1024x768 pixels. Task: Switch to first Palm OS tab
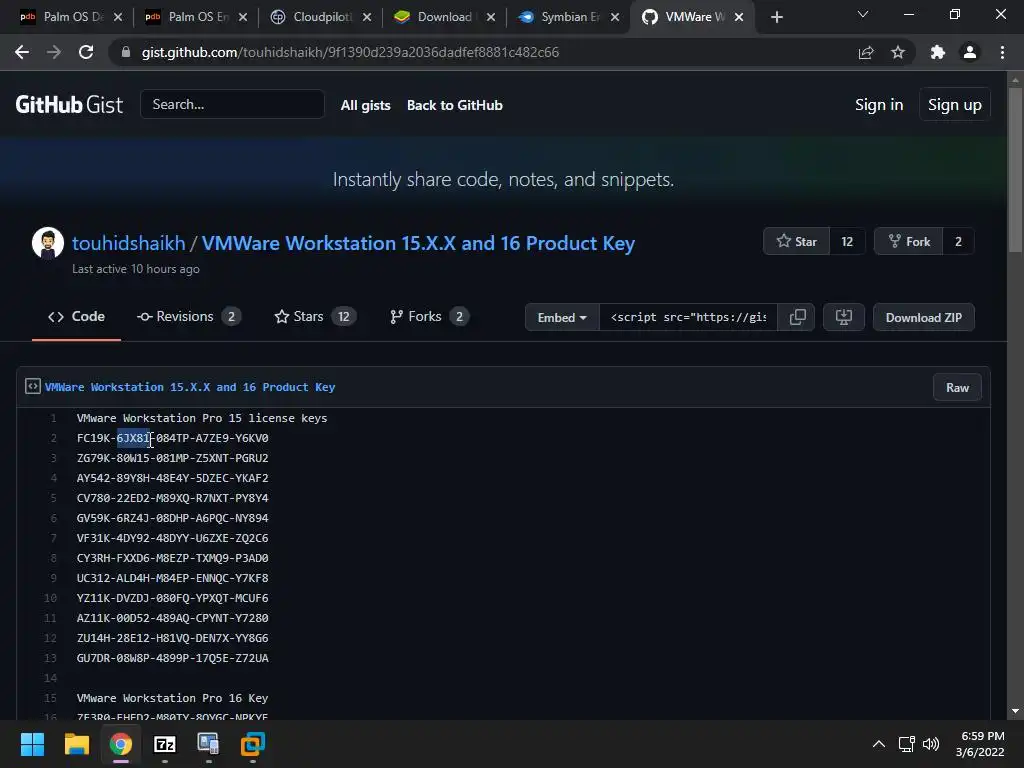click(70, 18)
